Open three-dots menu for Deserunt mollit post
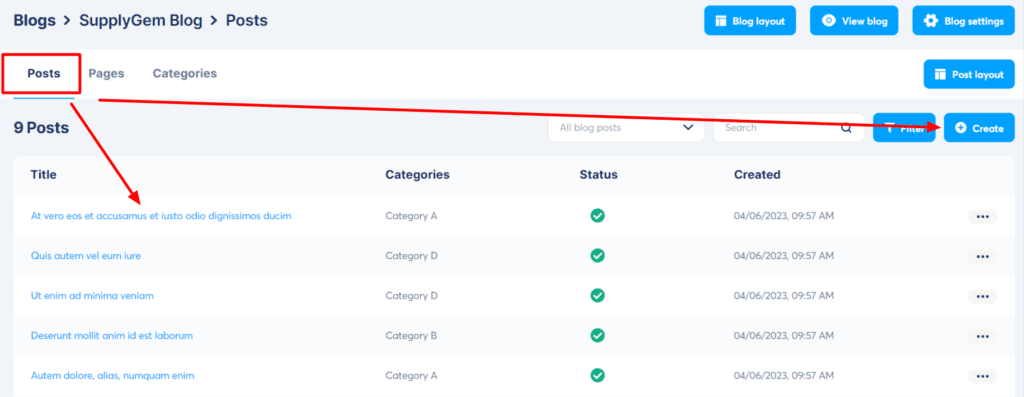The width and height of the screenshot is (1024, 397). tap(982, 336)
